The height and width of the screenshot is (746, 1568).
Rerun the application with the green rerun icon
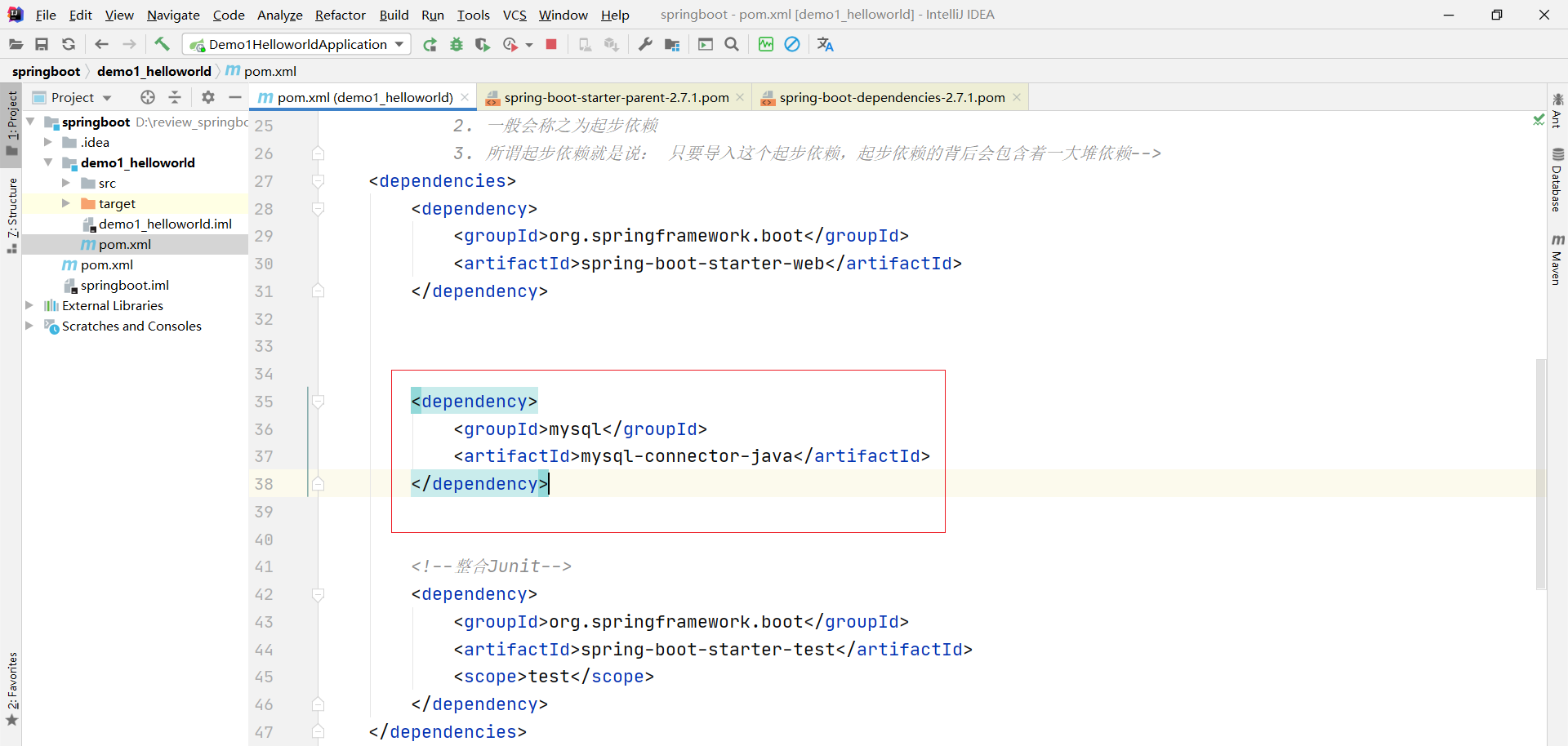(x=430, y=44)
